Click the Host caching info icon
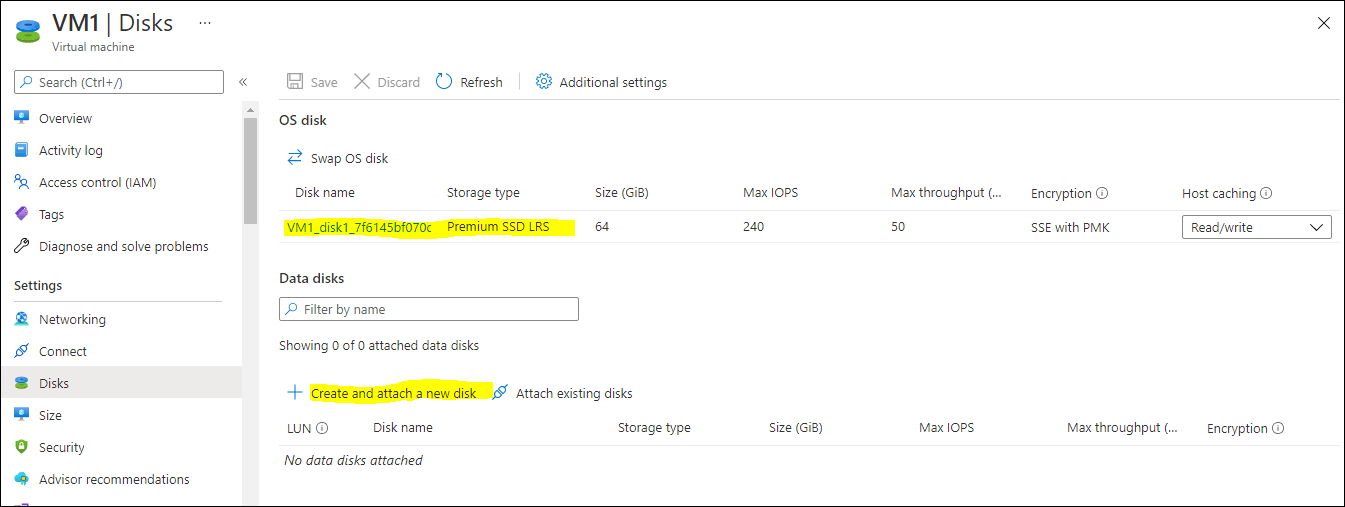 tap(1266, 193)
